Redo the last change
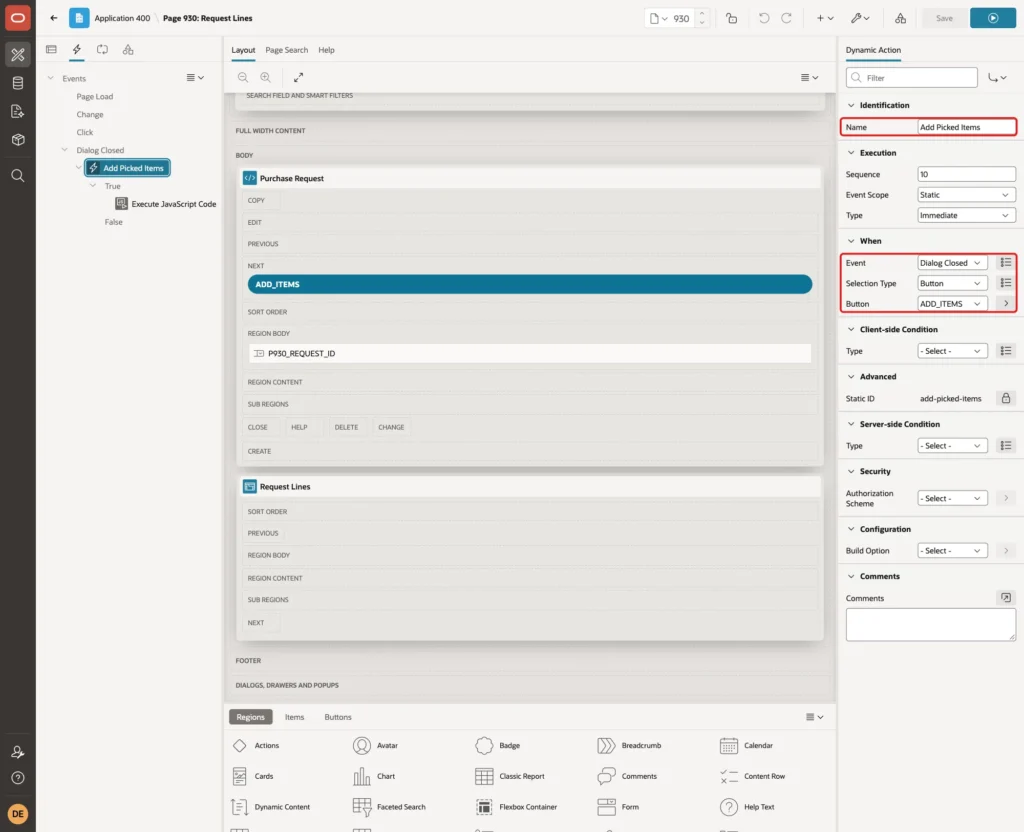The height and width of the screenshot is (832, 1024). [x=786, y=18]
